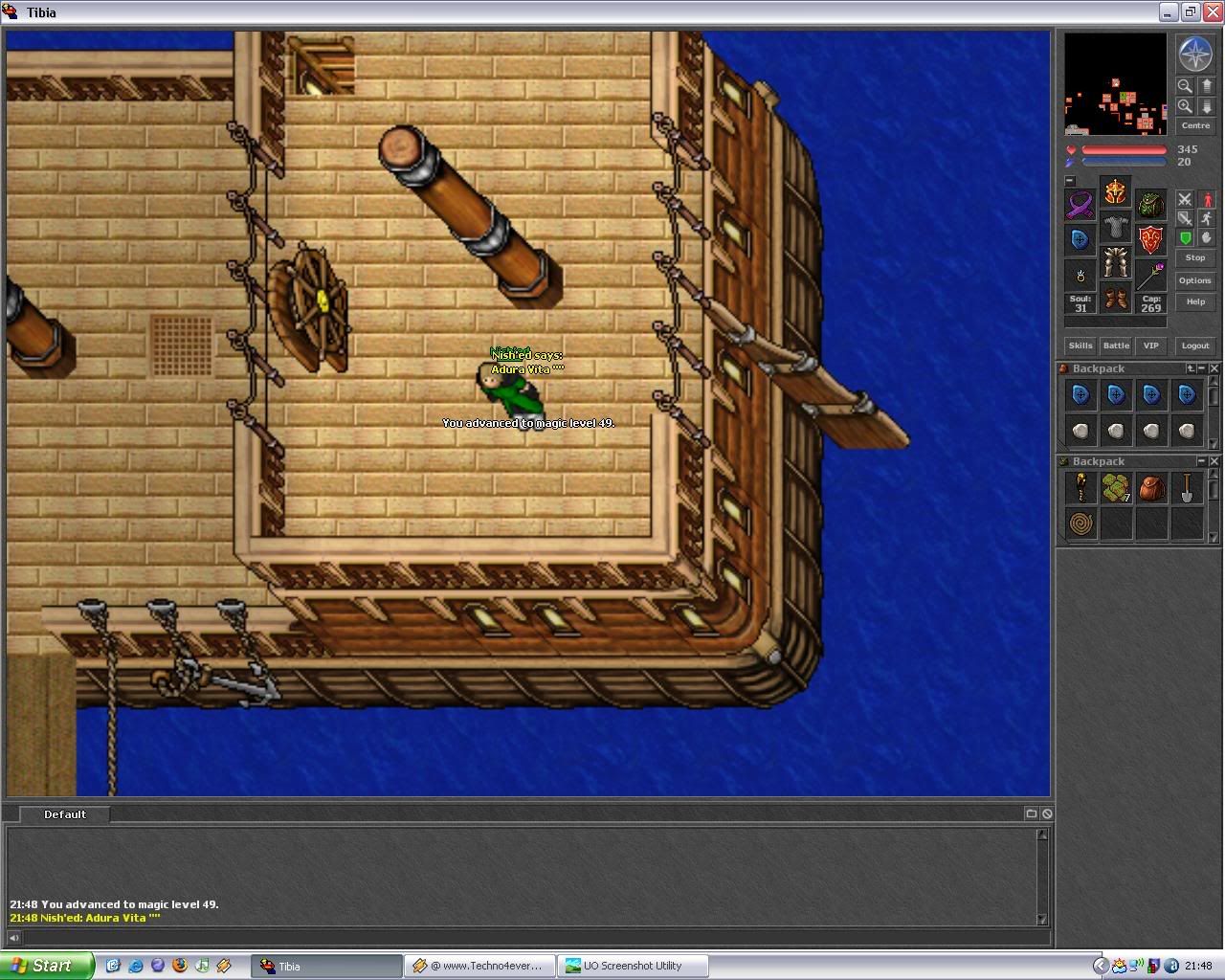Select the chain armor slot
This screenshot has width=1225, height=980.
pyautogui.click(x=1116, y=228)
